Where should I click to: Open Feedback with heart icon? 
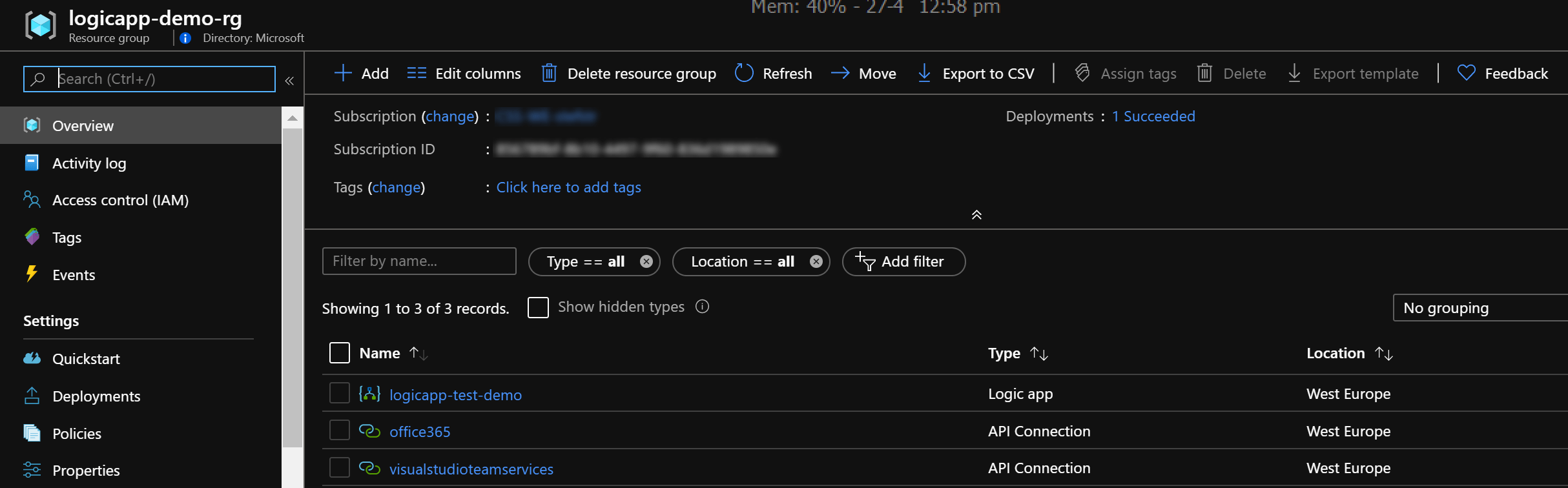(x=1503, y=74)
